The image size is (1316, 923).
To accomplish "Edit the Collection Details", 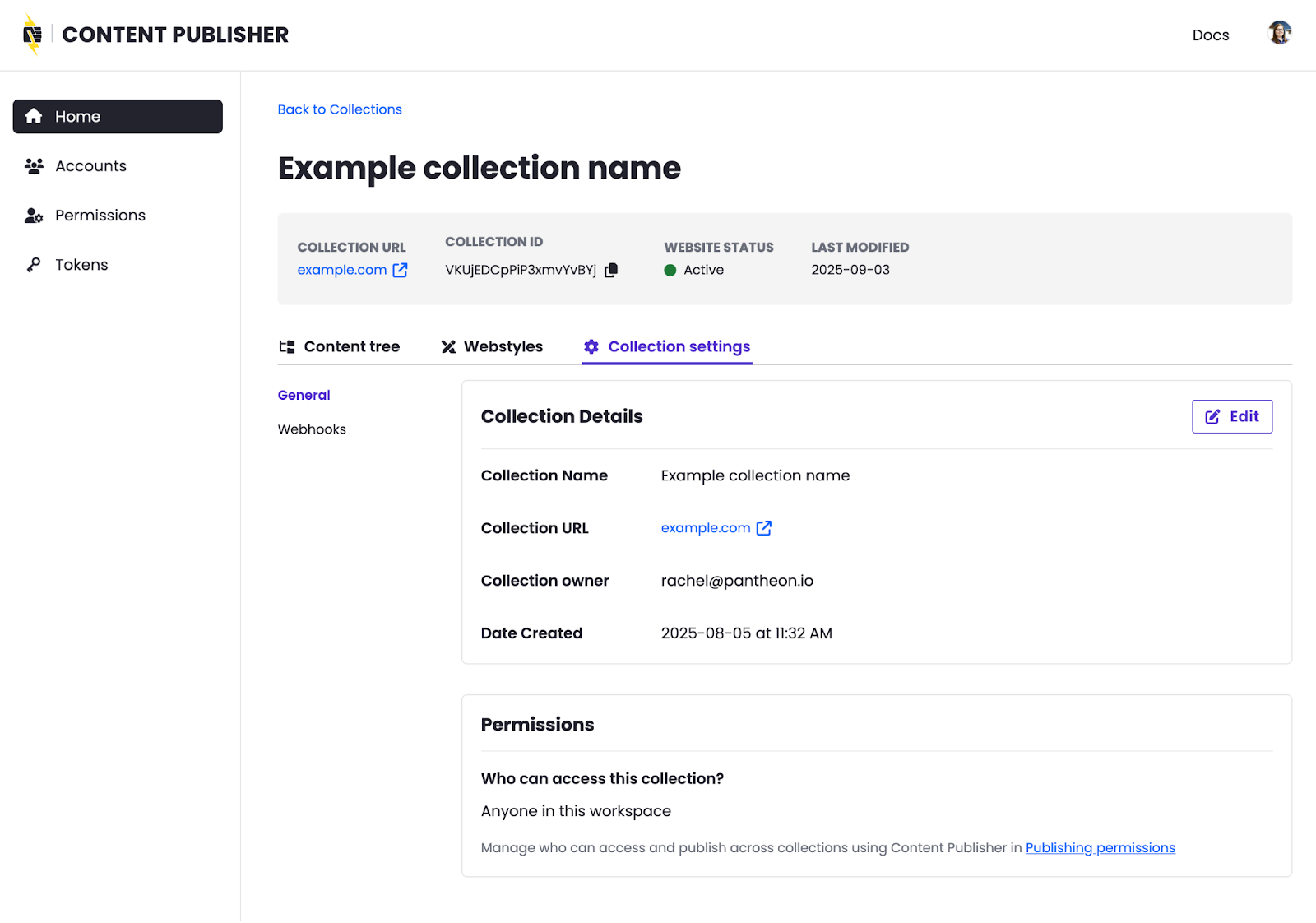I will click(x=1231, y=416).
